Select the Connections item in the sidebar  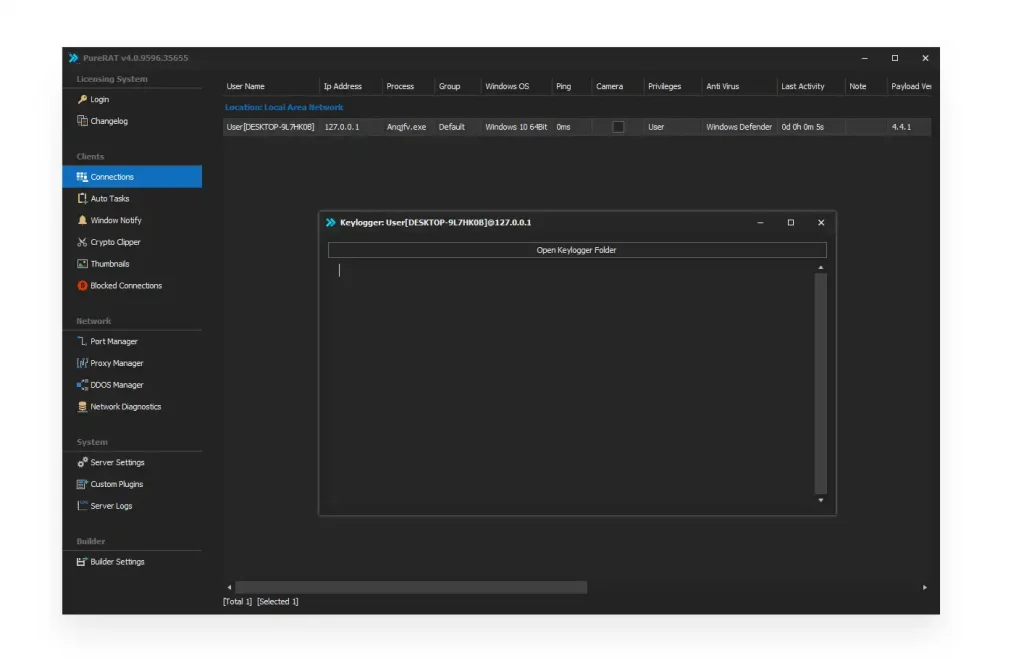click(112, 177)
